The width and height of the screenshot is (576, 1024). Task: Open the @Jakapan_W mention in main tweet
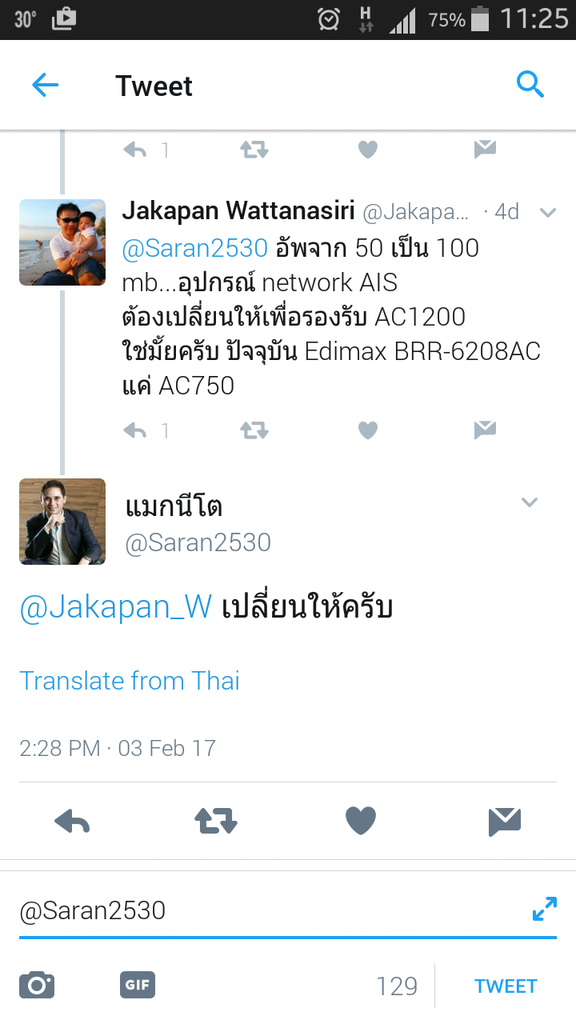coord(116,607)
